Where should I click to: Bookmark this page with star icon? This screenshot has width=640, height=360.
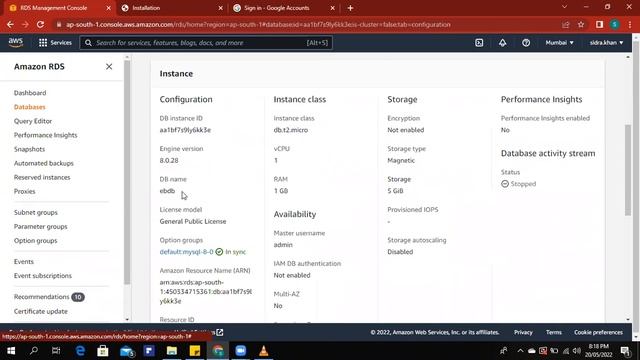click(x=581, y=24)
